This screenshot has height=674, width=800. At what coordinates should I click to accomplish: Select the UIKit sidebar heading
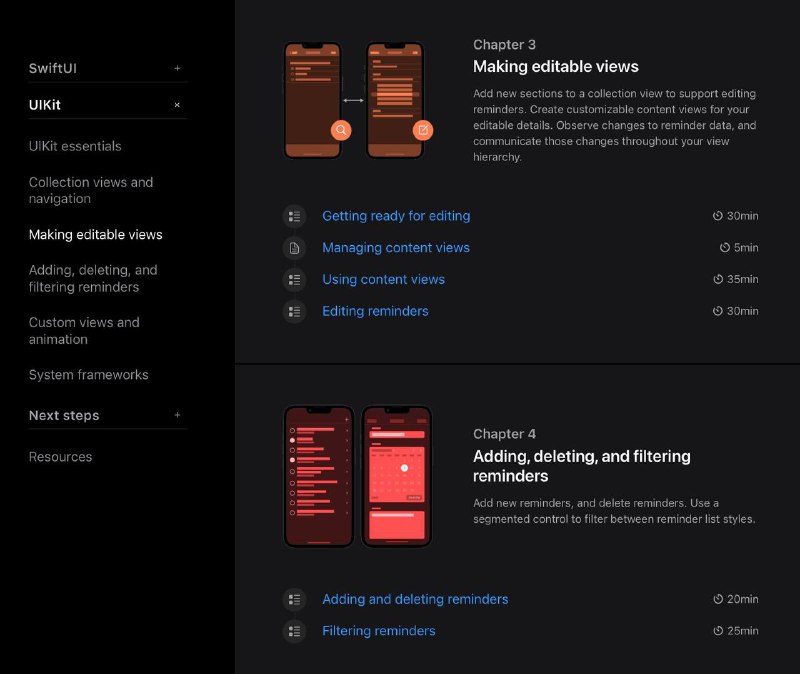44,105
